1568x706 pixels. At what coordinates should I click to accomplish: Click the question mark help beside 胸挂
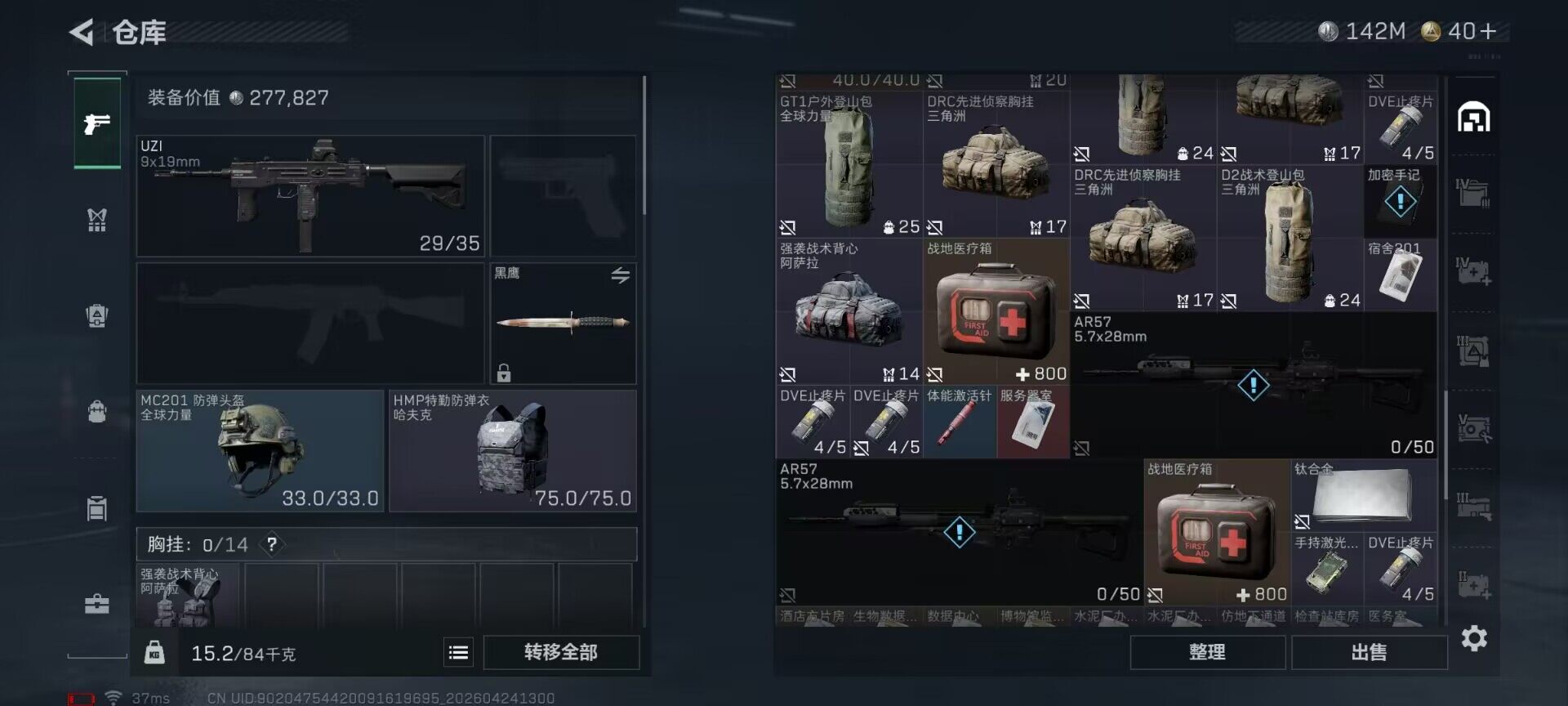(x=272, y=544)
